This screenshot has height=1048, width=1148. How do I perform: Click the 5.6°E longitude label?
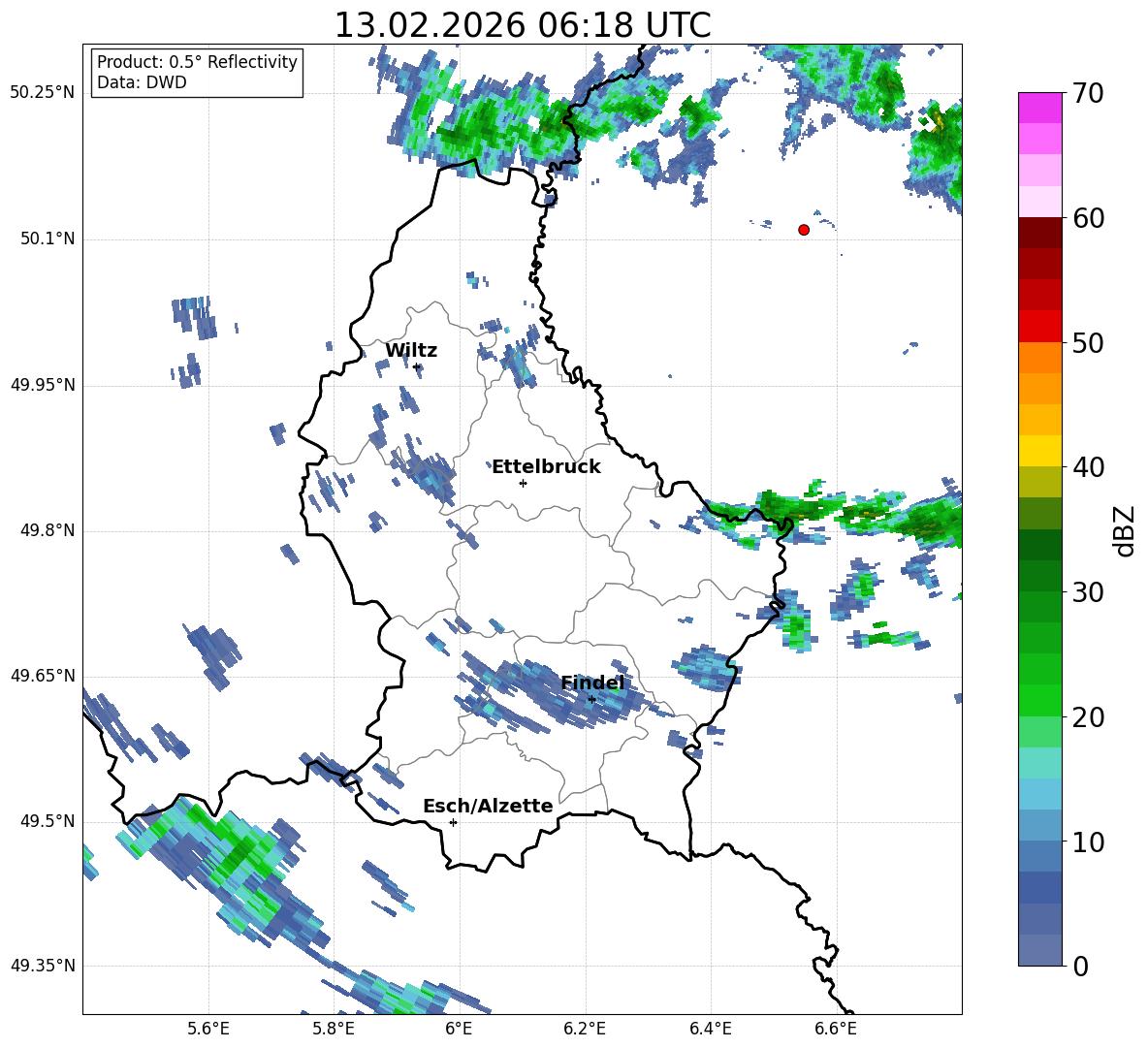[x=208, y=1029]
